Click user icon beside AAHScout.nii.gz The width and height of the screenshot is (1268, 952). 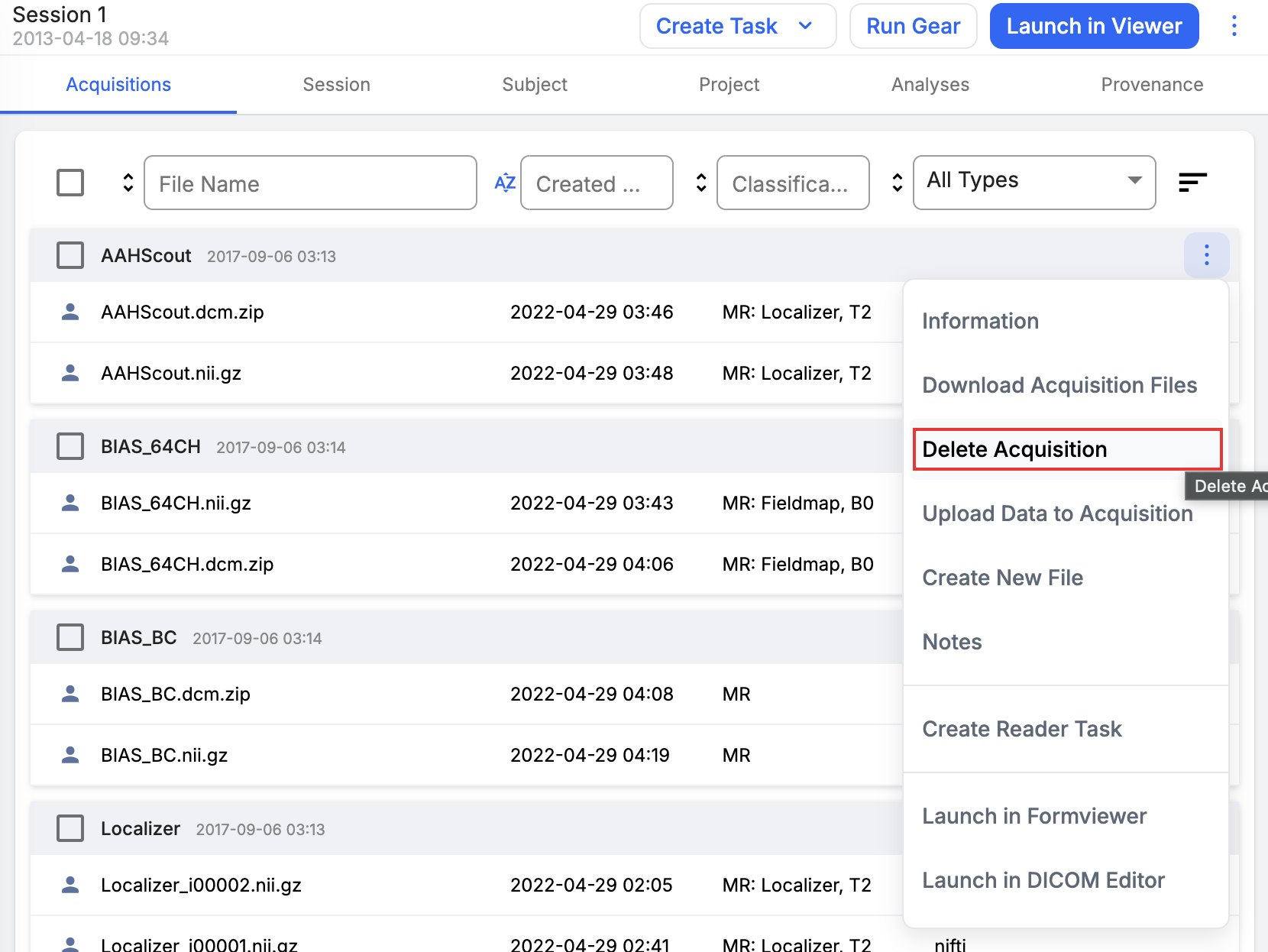(70, 373)
